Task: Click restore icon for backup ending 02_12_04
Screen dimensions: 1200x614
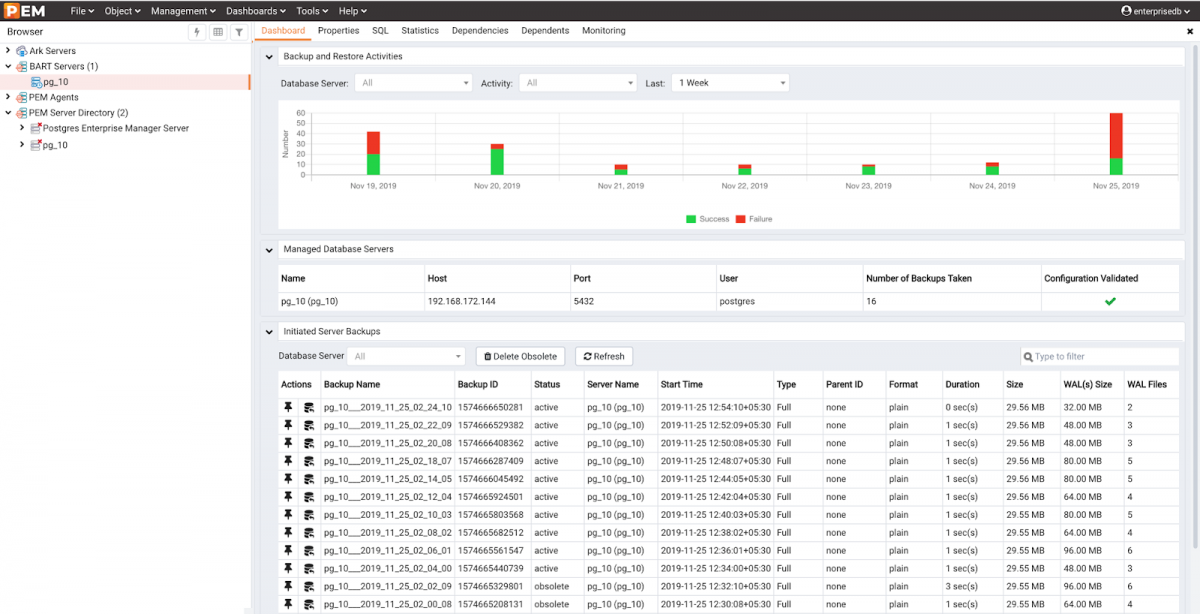Action: click(309, 497)
